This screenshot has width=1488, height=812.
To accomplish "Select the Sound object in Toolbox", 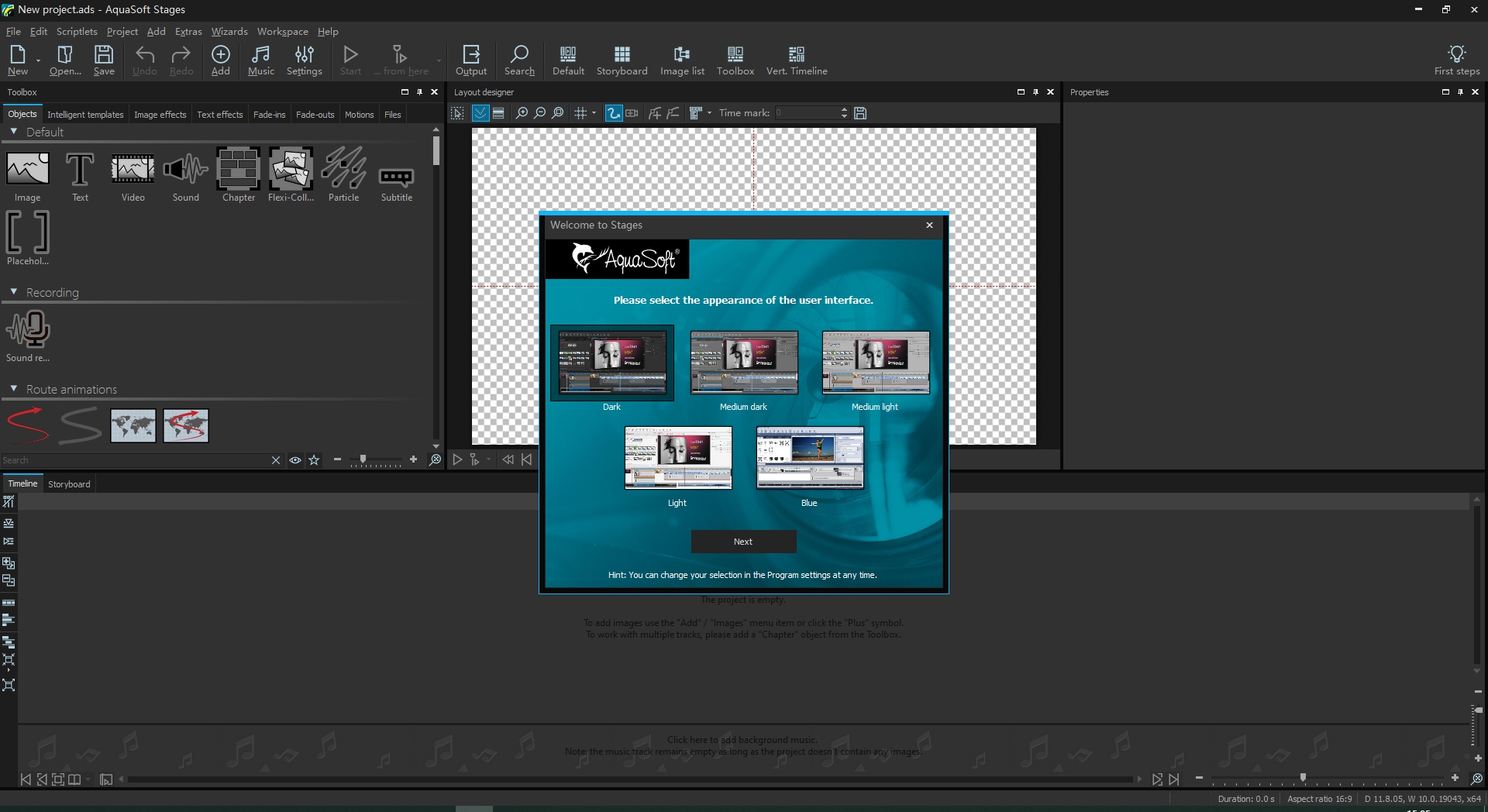I will tap(186, 177).
